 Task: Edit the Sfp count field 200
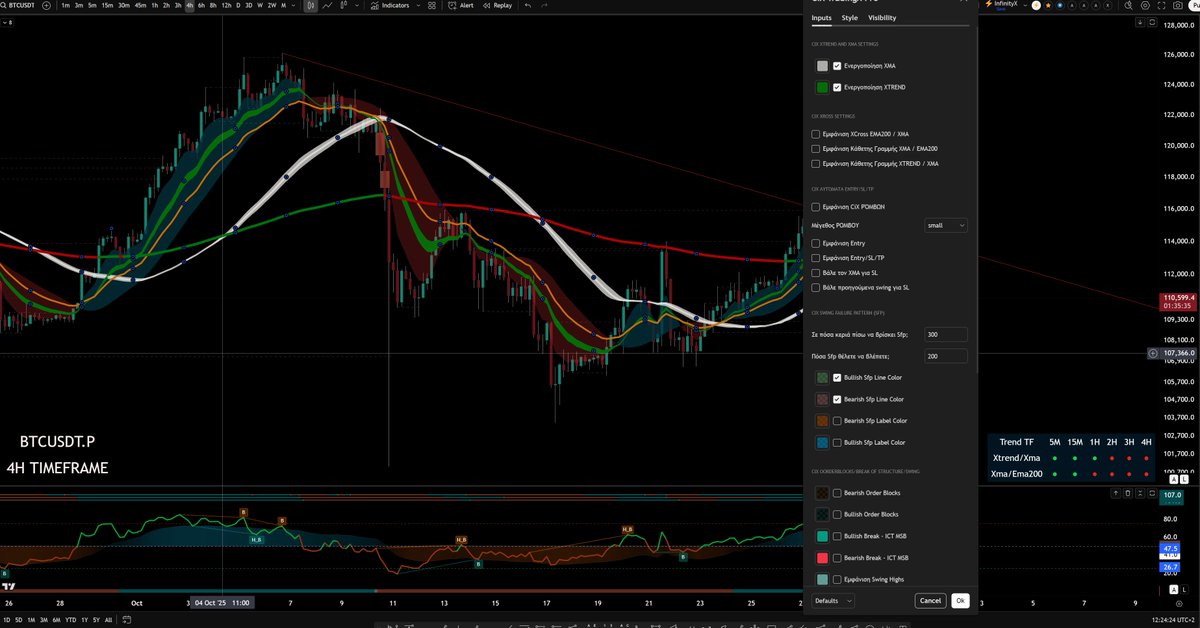pos(946,356)
